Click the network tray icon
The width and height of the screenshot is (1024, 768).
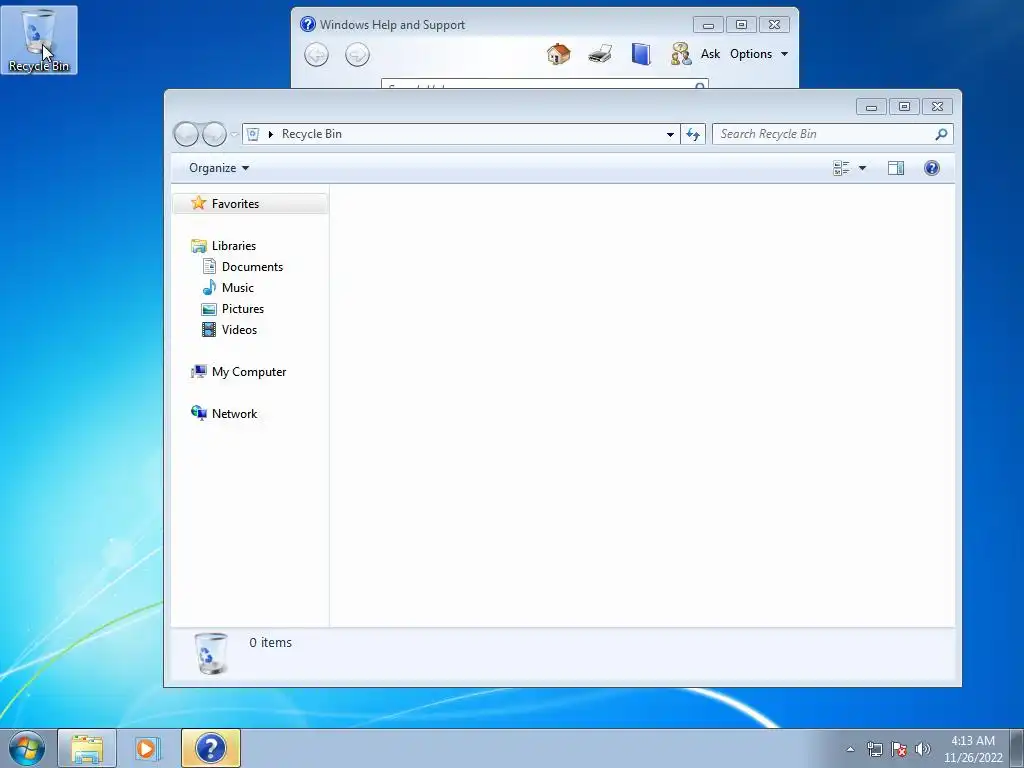[874, 749]
